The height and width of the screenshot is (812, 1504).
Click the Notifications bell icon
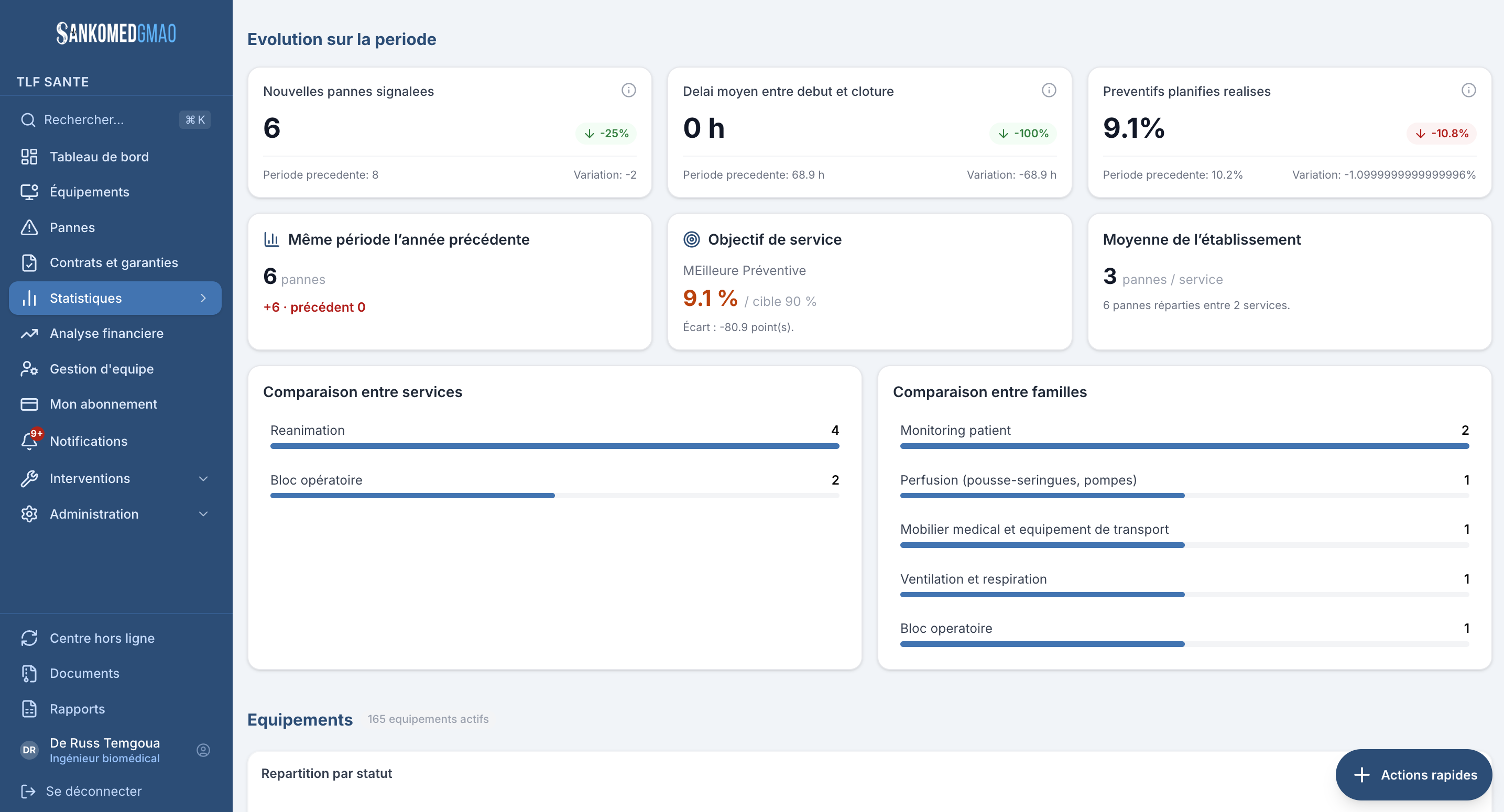click(x=29, y=441)
